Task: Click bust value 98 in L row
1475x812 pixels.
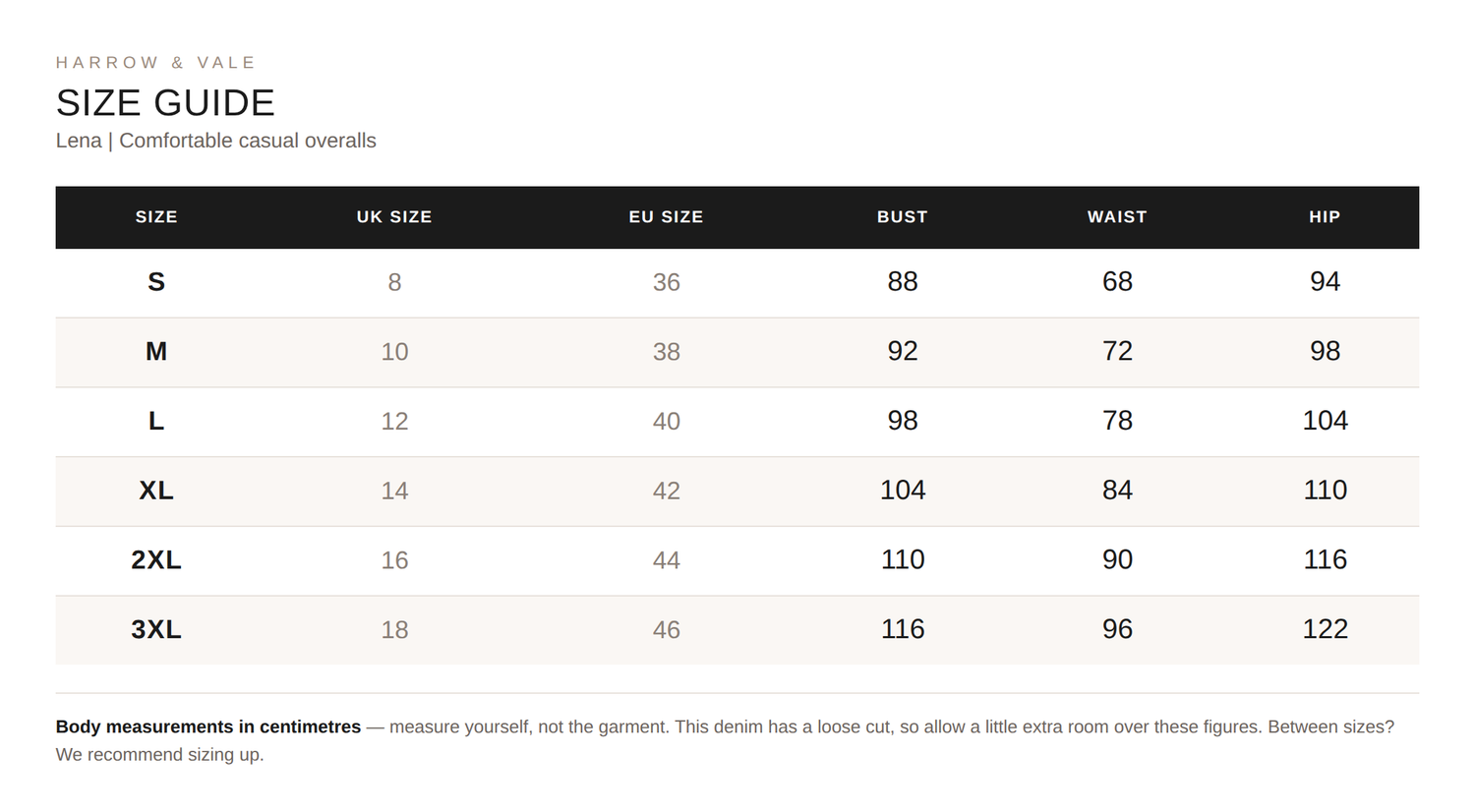Action: coord(903,421)
